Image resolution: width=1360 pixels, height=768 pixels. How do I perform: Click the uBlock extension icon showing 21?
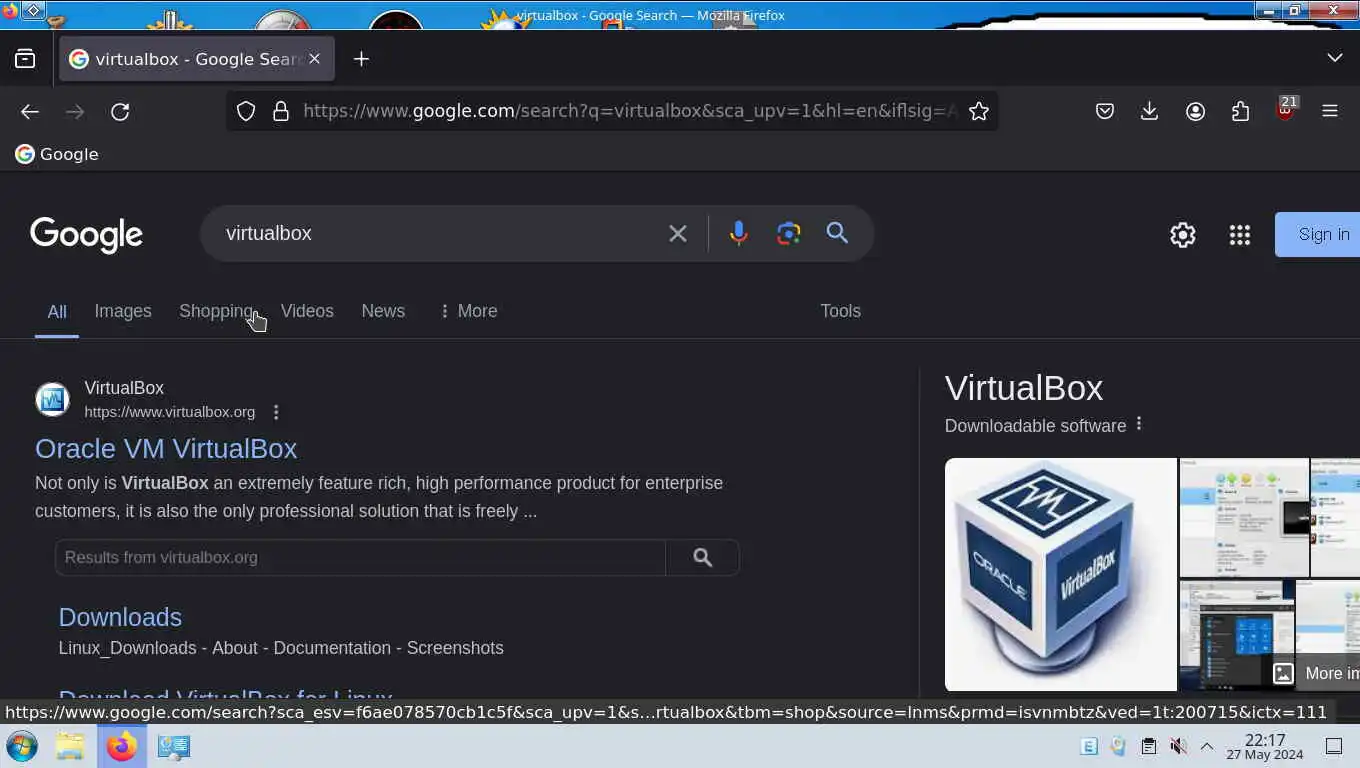1286,109
